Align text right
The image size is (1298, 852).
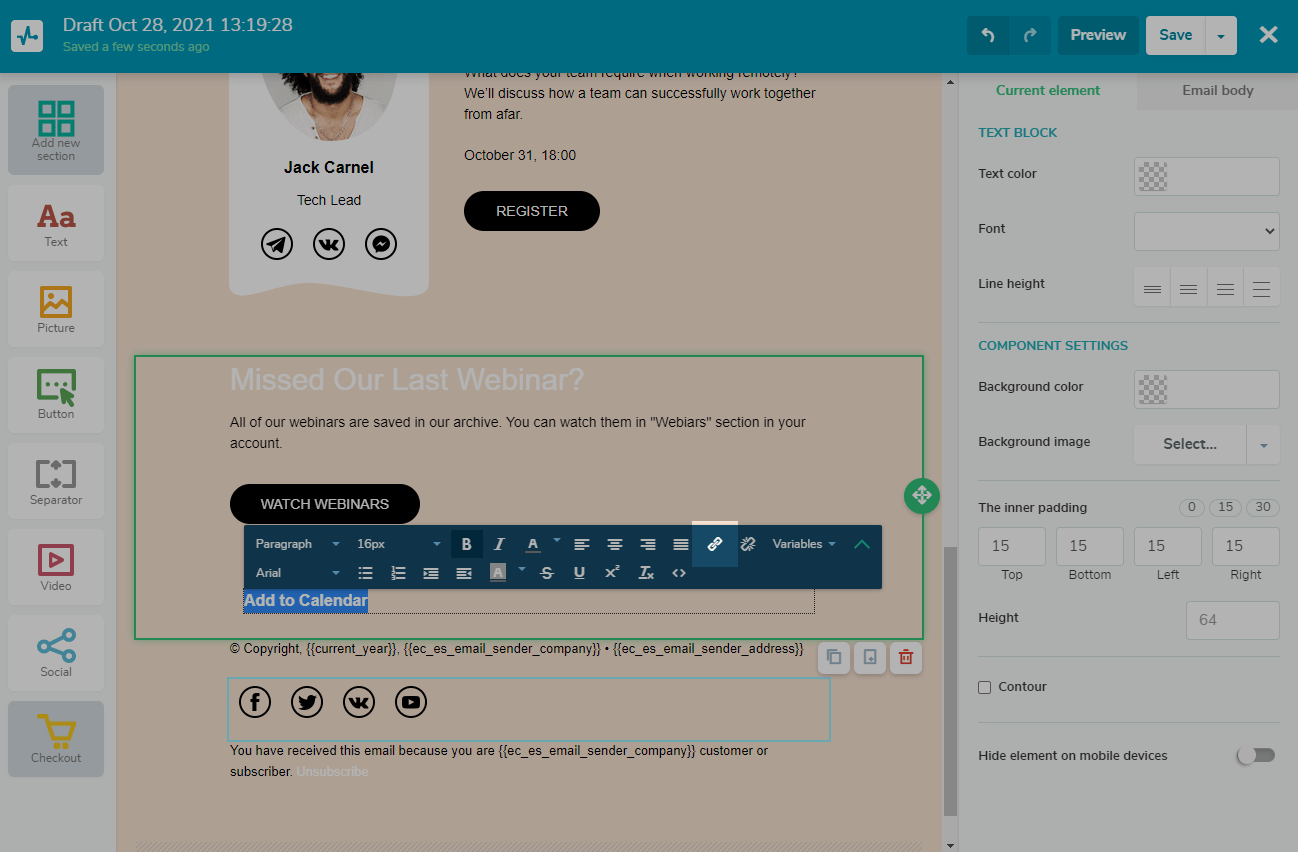(647, 544)
